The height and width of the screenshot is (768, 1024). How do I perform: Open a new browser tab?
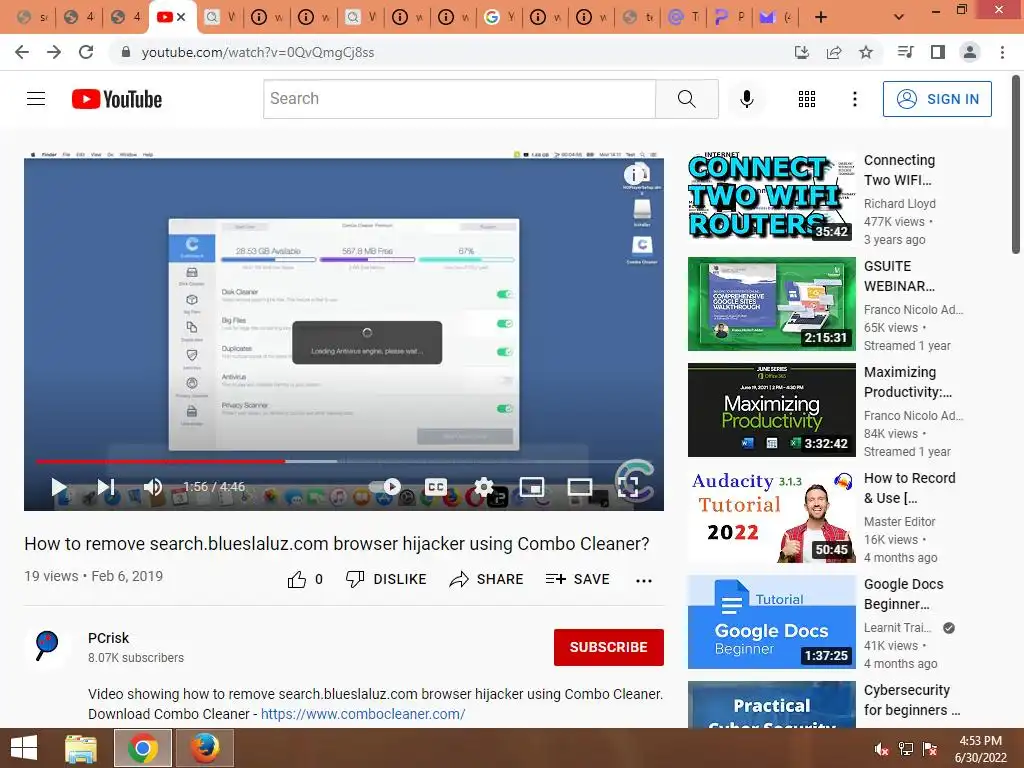[x=821, y=17]
